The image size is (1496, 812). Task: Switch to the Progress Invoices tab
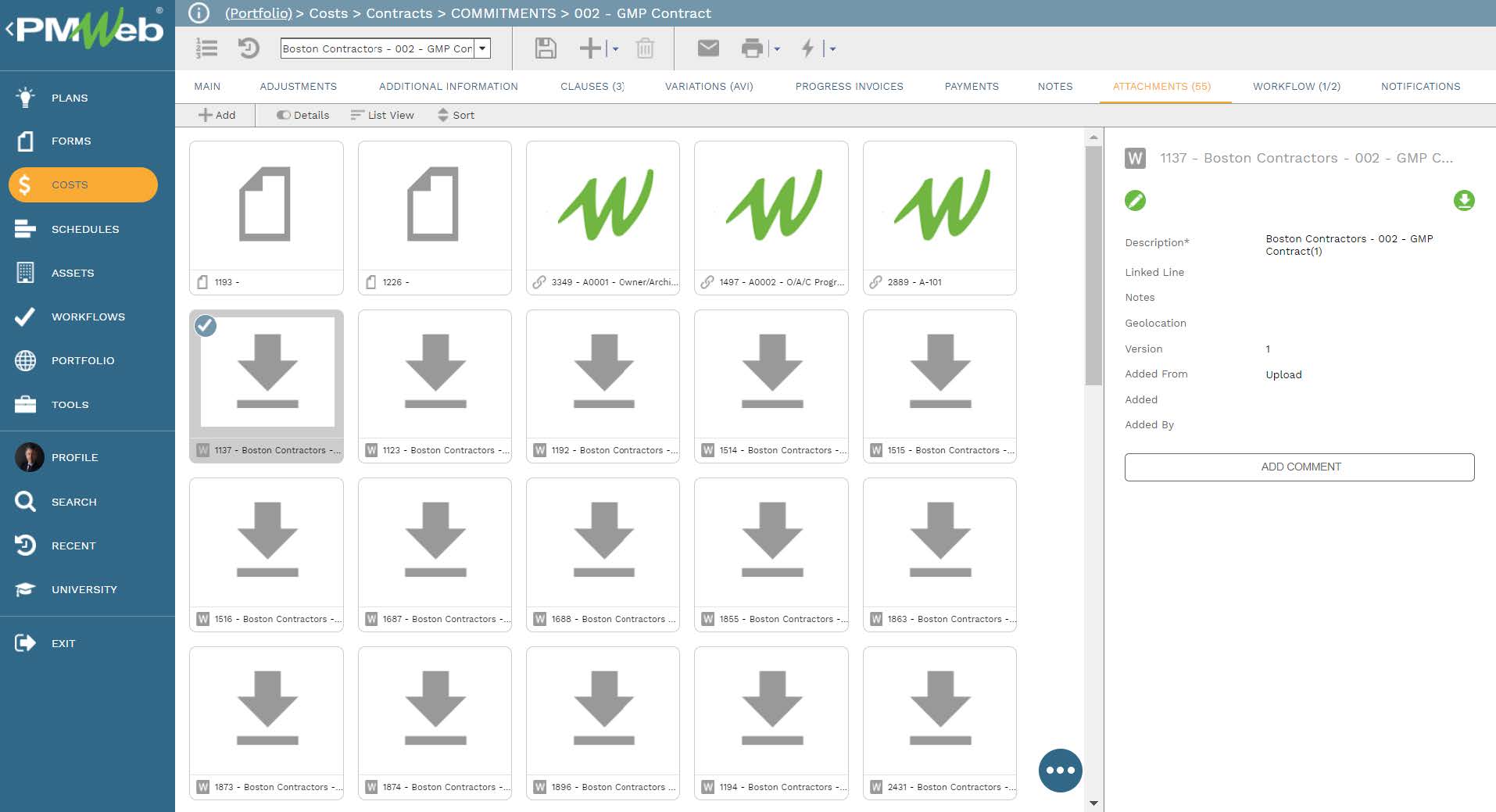coord(849,87)
